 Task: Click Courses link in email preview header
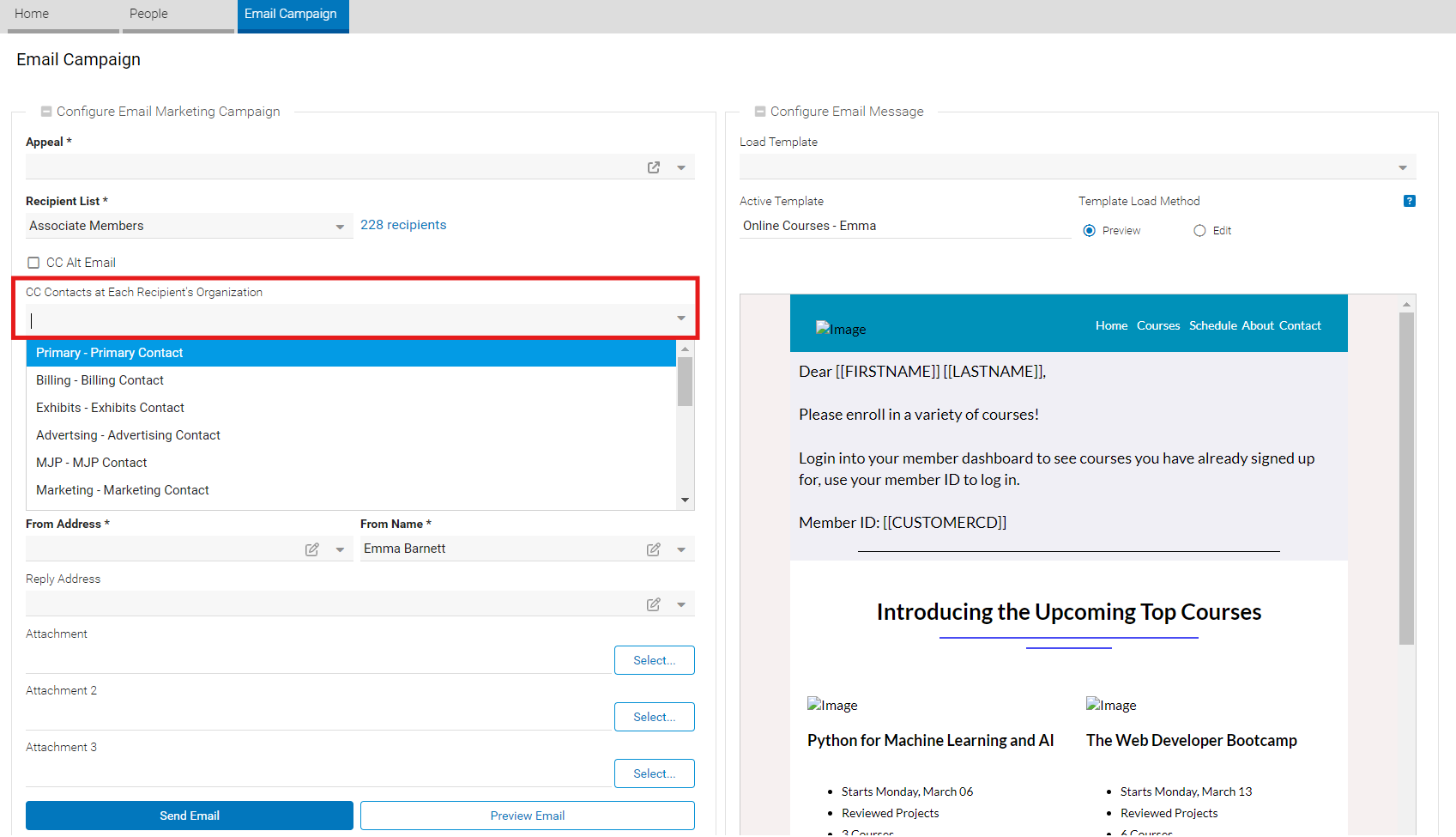[x=1158, y=326]
